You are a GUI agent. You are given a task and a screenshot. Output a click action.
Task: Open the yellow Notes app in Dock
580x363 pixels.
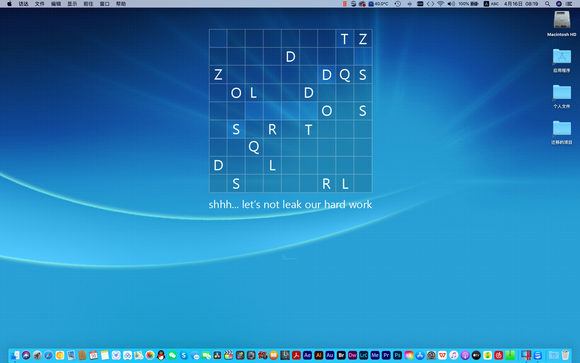(x=105, y=356)
